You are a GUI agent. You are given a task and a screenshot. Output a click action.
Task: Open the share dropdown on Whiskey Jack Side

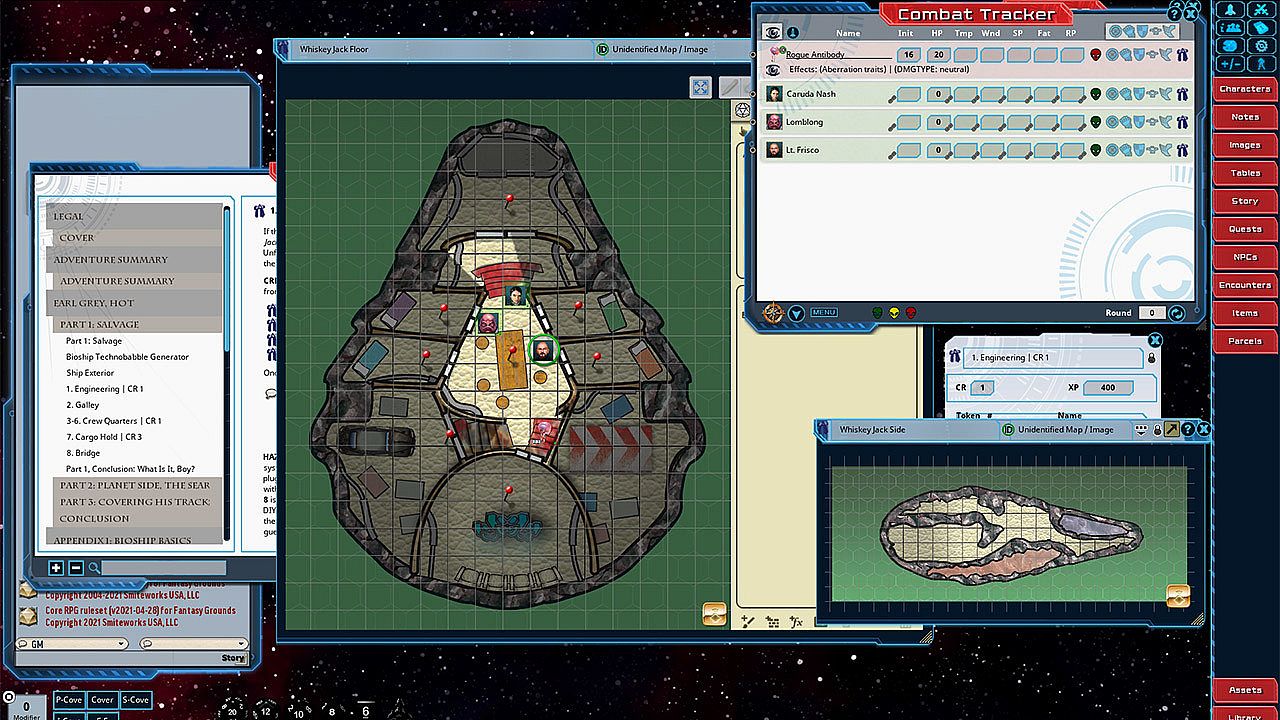[1141, 429]
